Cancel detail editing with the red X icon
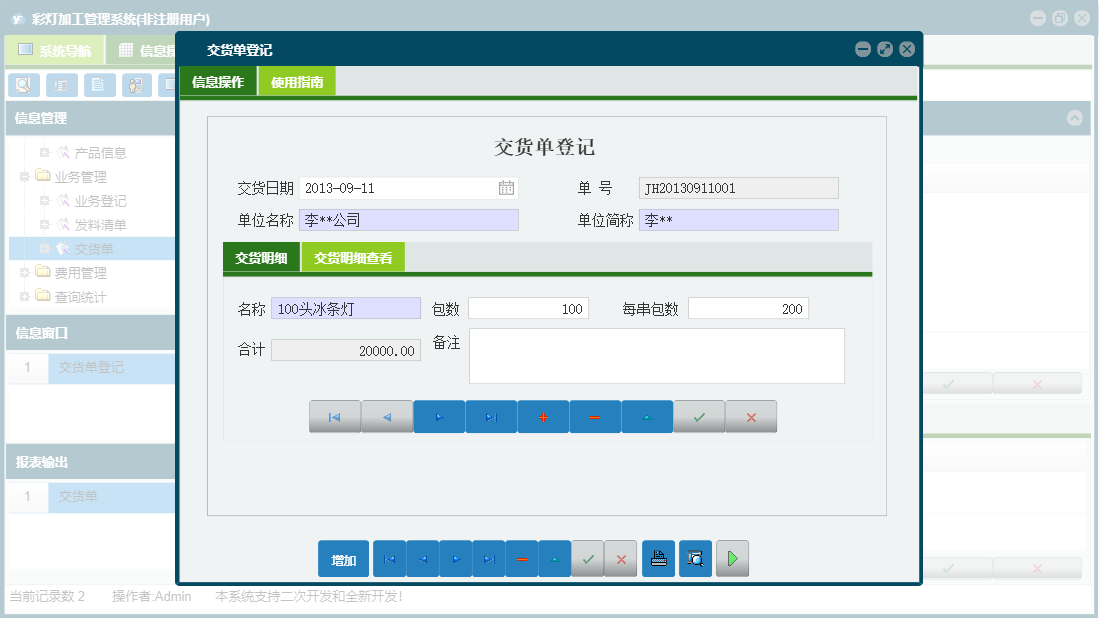1099x618 pixels. point(751,417)
